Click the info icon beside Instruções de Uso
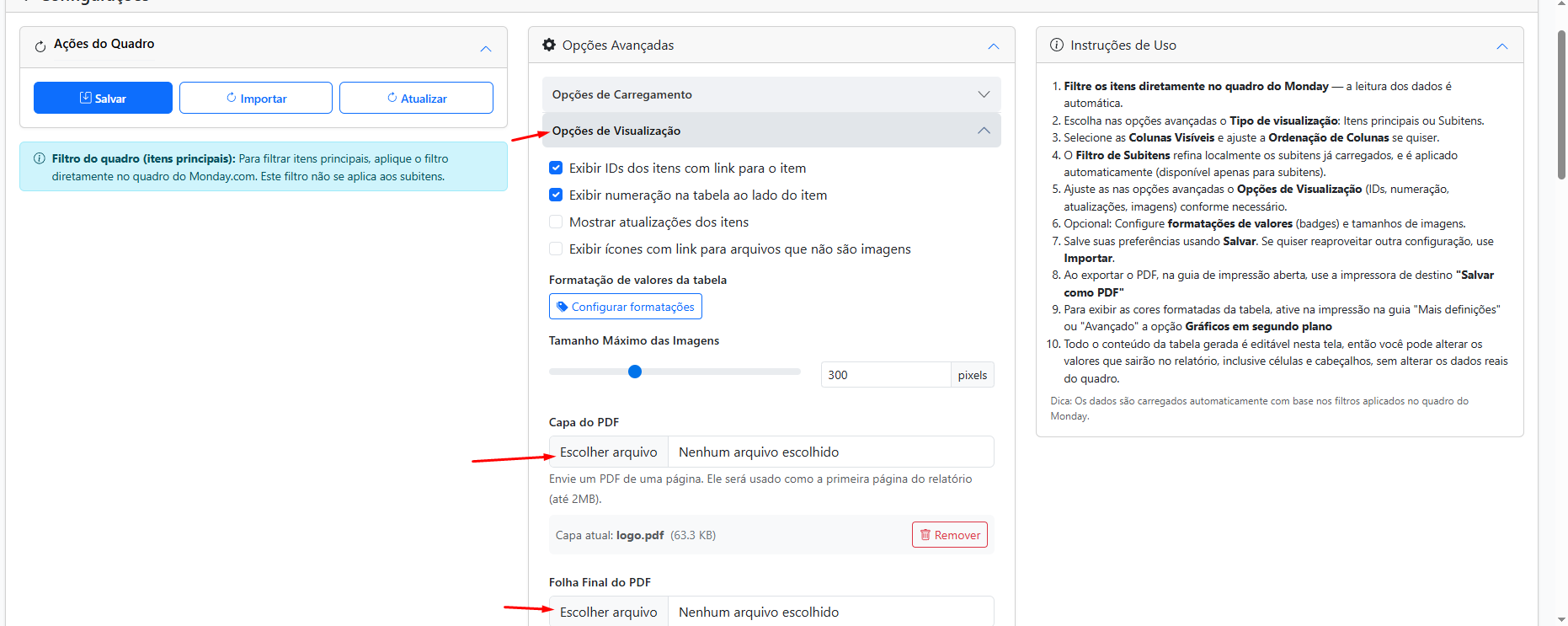Viewport: 1568px width, 626px height. 1056,45
